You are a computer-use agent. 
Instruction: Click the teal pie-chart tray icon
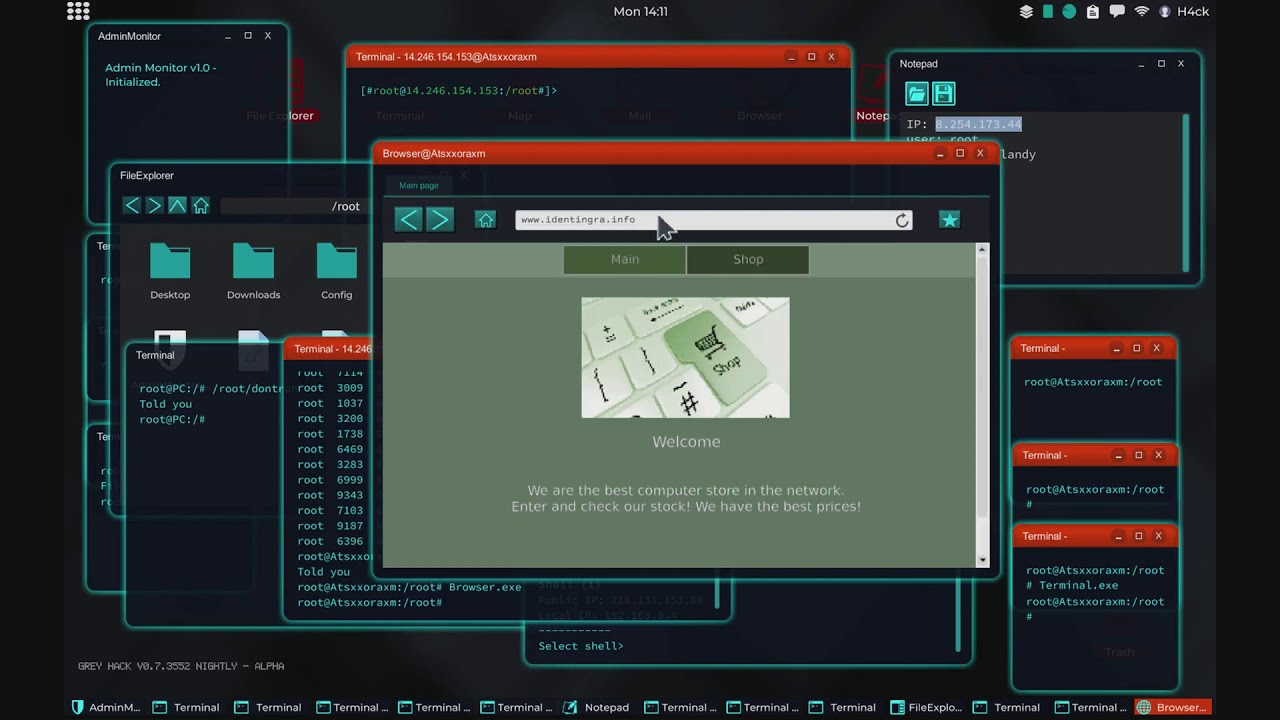1069,12
